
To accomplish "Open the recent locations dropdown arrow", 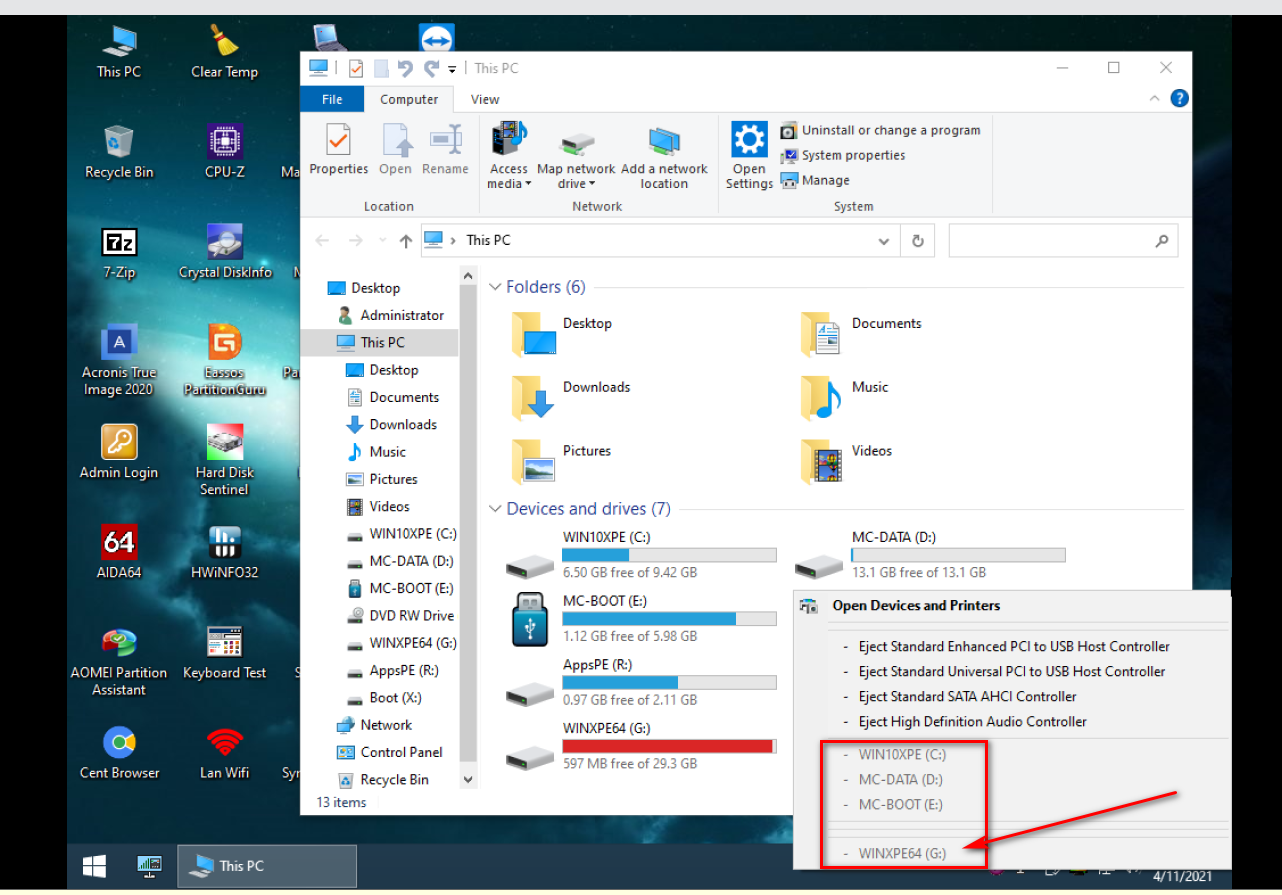I will click(383, 241).
